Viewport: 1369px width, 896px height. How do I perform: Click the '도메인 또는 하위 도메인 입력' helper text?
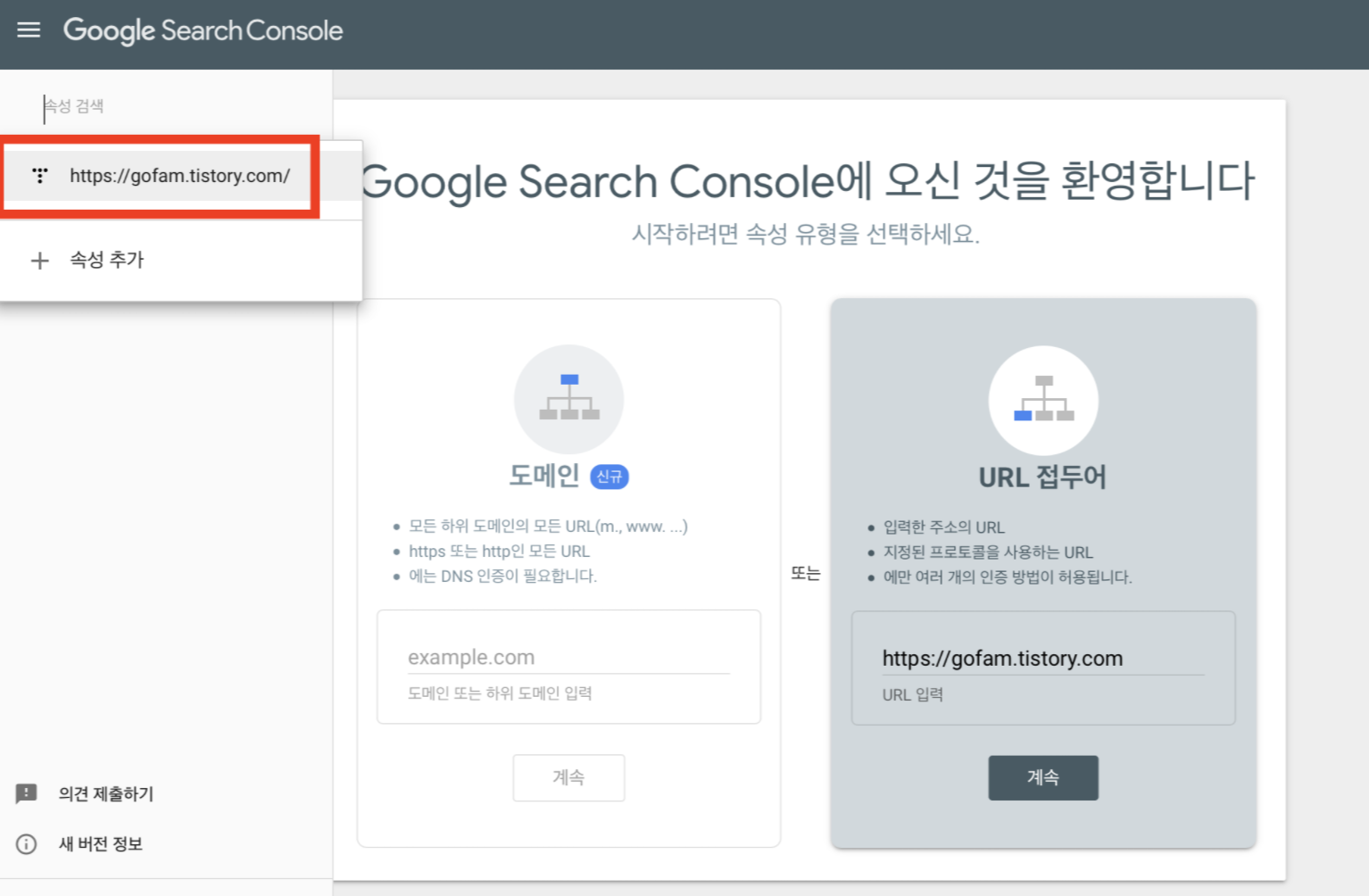[500, 693]
